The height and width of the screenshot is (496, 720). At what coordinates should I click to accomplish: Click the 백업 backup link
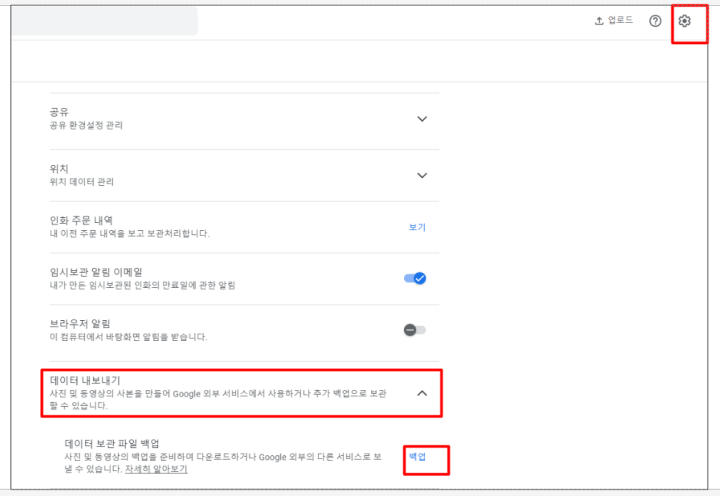pyautogui.click(x=417, y=457)
